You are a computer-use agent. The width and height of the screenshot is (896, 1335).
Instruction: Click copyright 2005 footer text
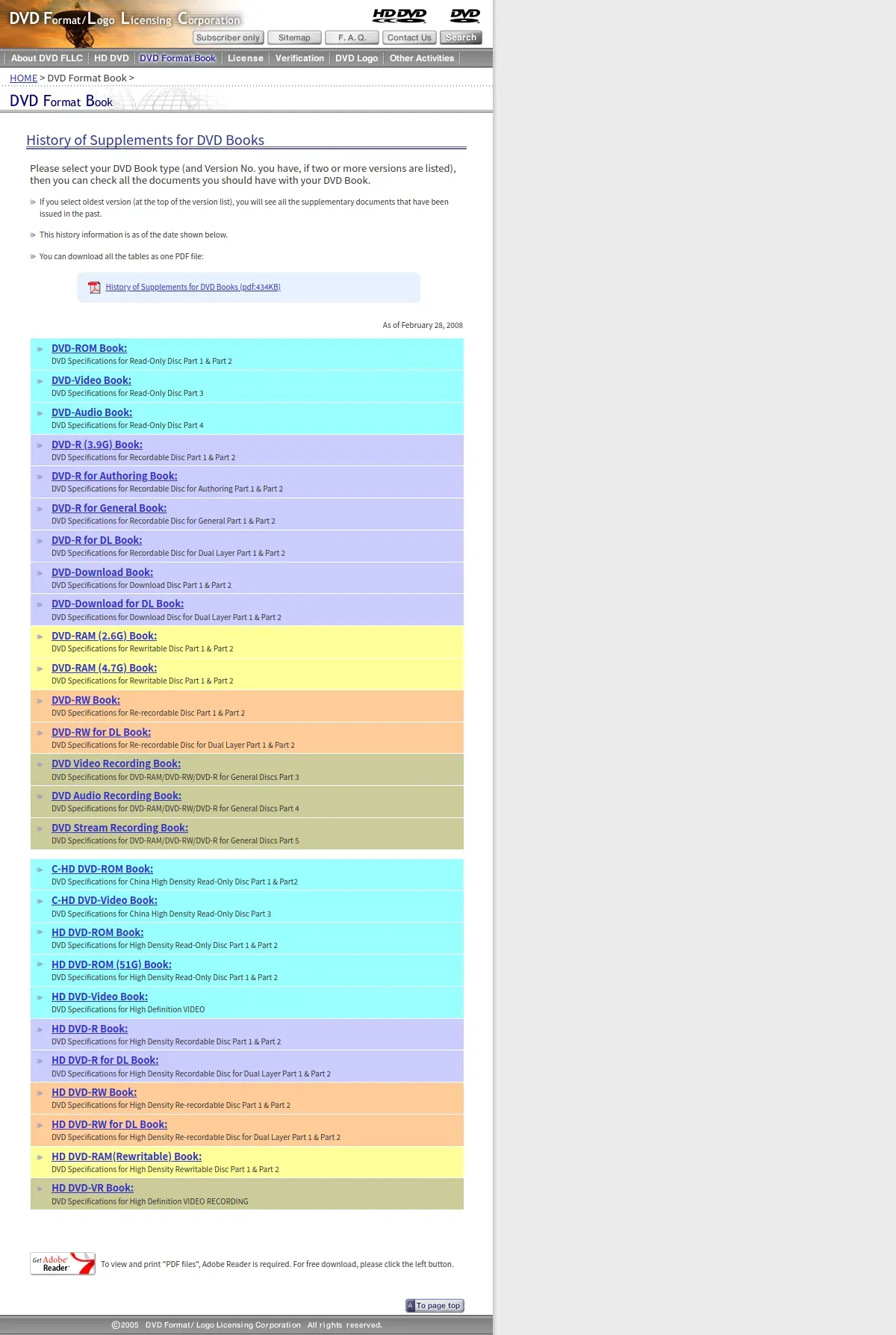click(x=246, y=1325)
